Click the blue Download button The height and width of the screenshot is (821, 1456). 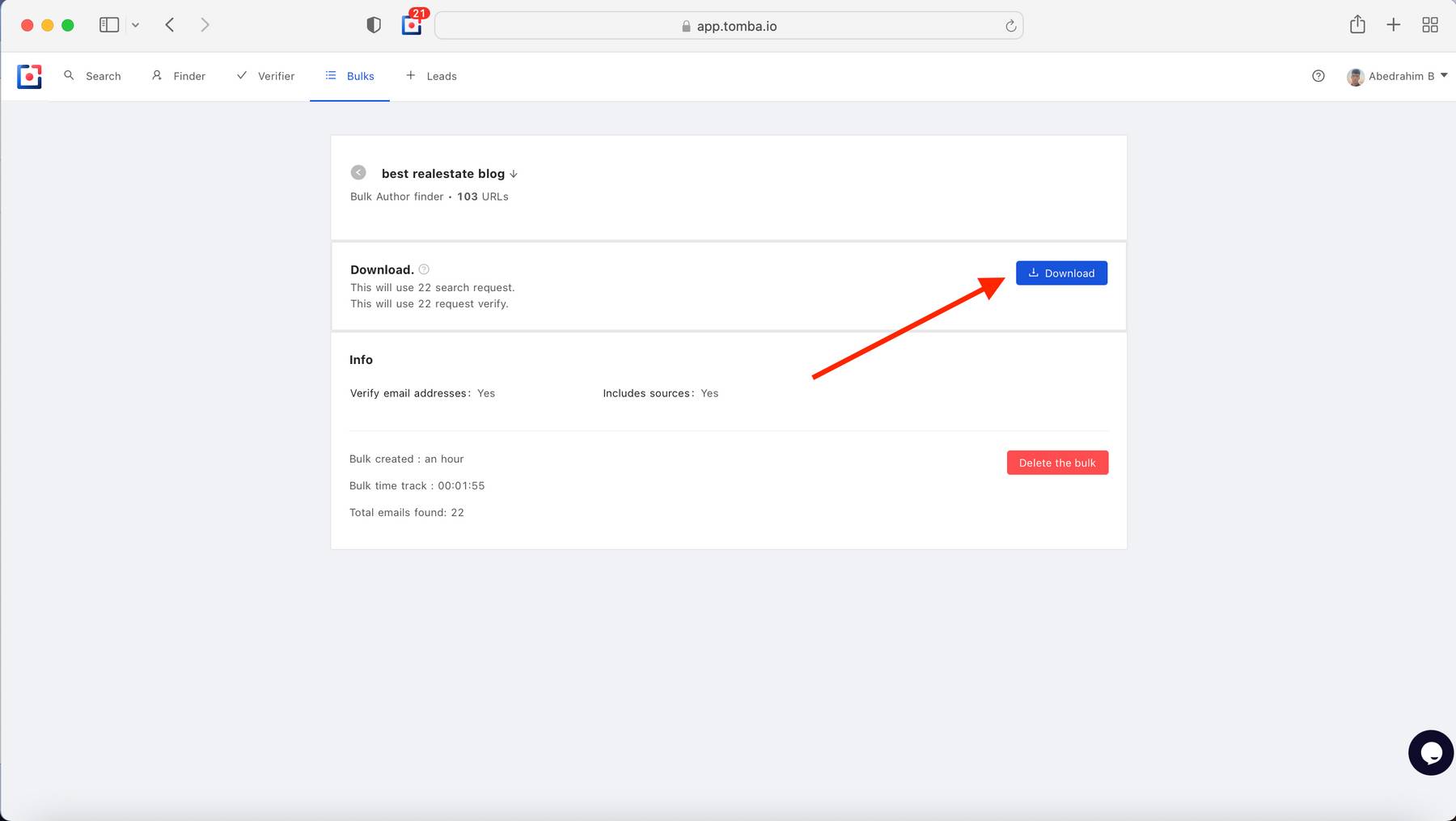(x=1061, y=273)
